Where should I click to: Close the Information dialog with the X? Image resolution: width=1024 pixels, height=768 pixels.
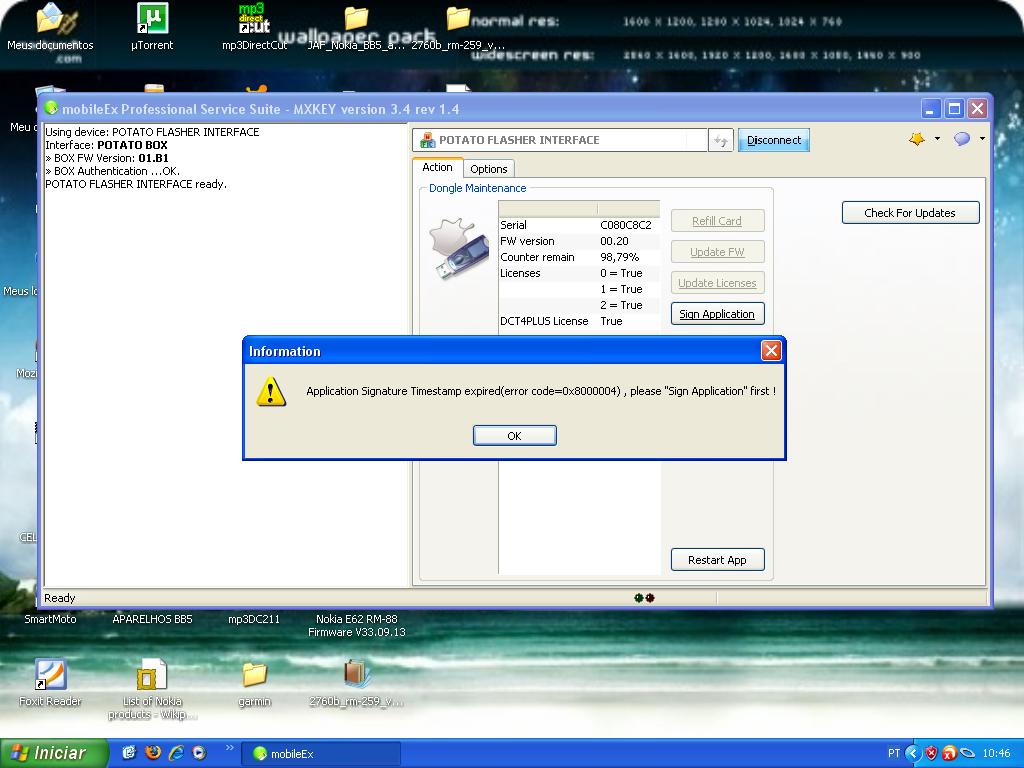pos(771,351)
